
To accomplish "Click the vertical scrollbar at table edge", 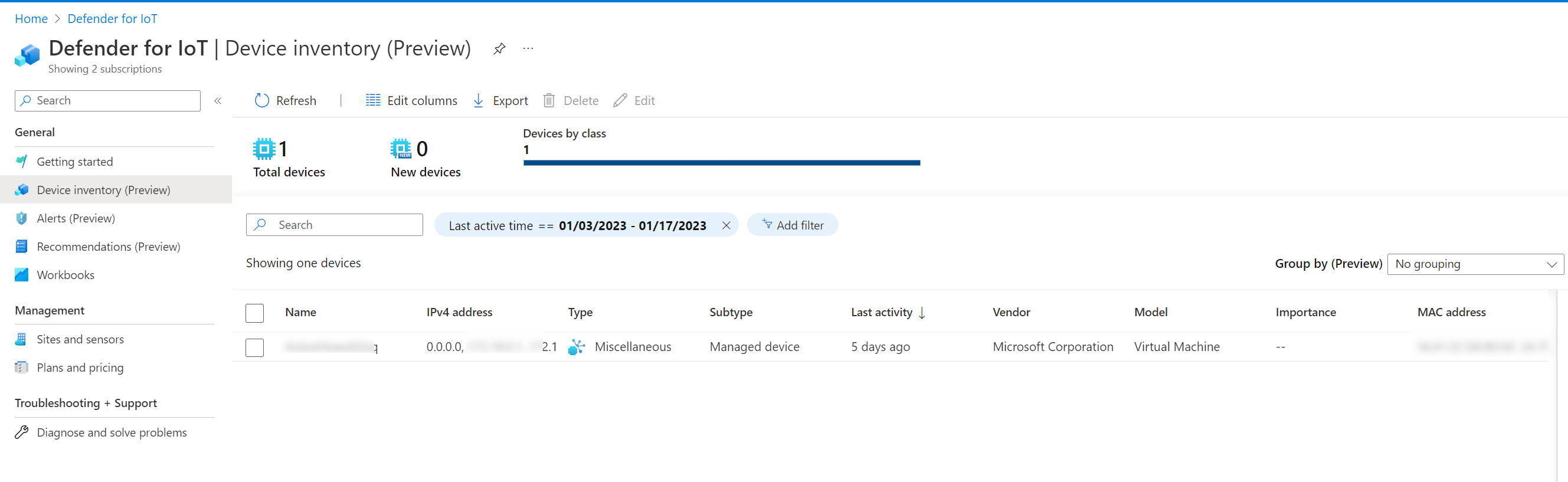I will point(1557,385).
